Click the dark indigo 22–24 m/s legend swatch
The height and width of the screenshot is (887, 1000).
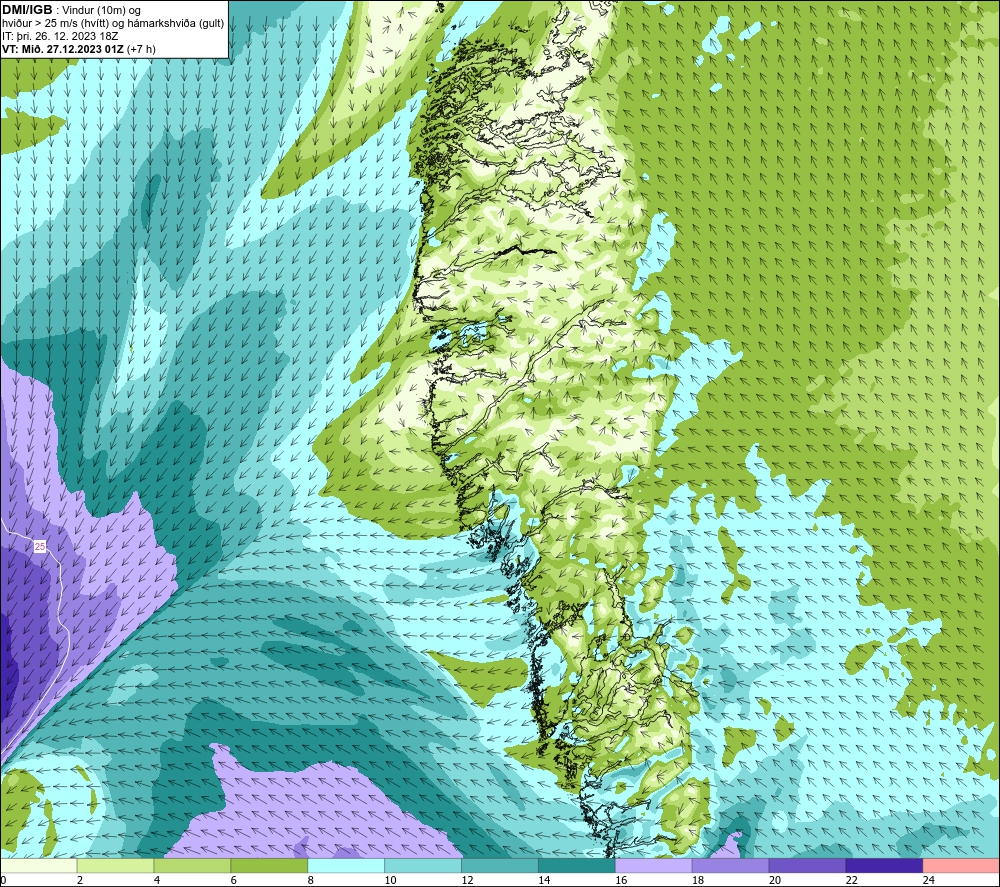(x=884, y=865)
